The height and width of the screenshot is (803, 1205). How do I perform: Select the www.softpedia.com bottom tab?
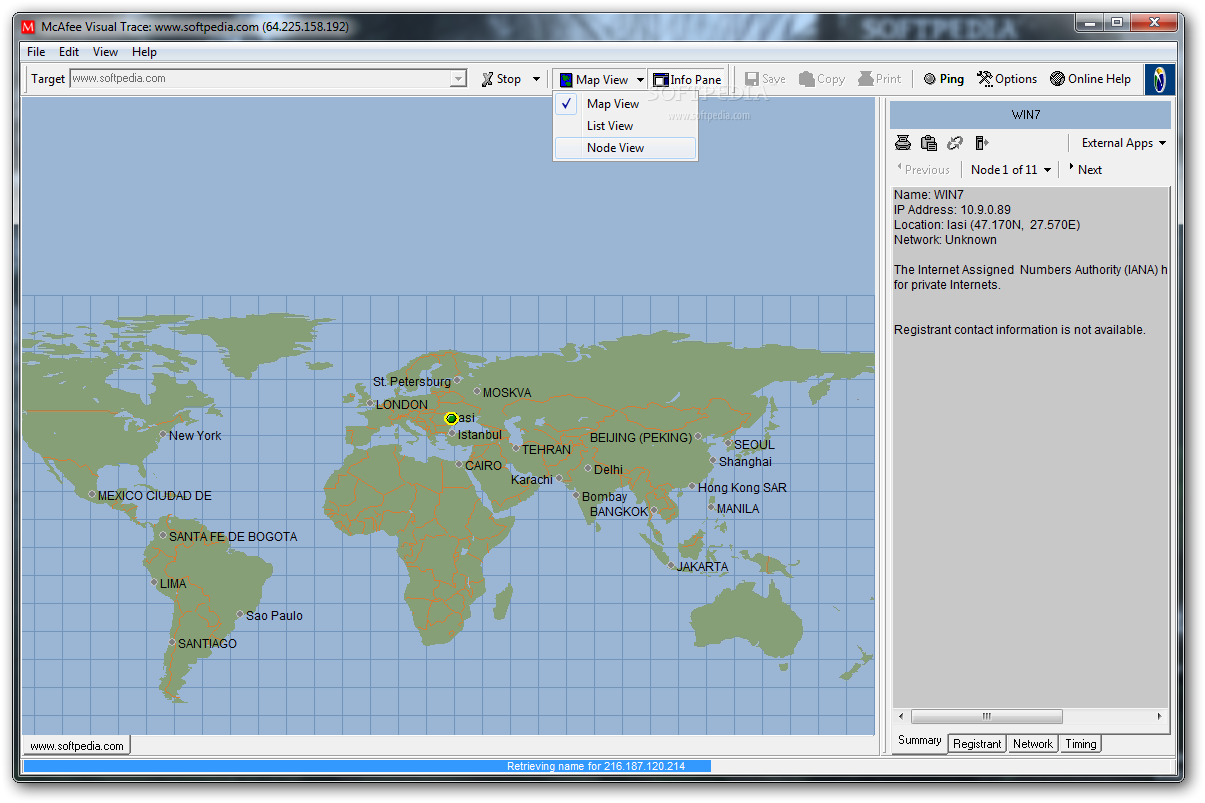[77, 746]
